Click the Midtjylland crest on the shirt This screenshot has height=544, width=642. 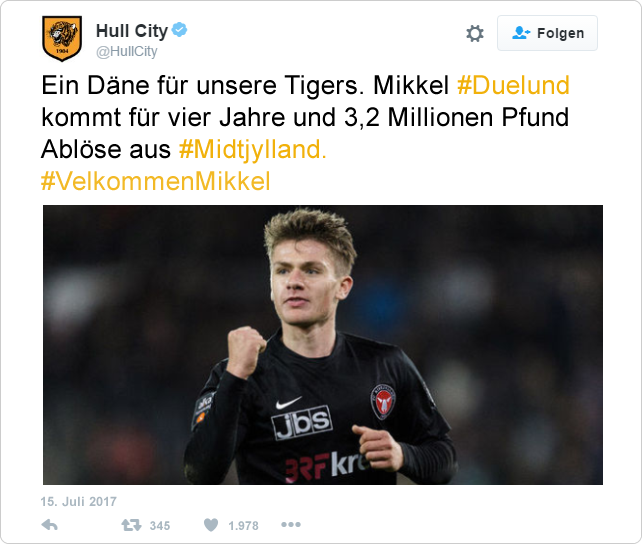coord(383,401)
